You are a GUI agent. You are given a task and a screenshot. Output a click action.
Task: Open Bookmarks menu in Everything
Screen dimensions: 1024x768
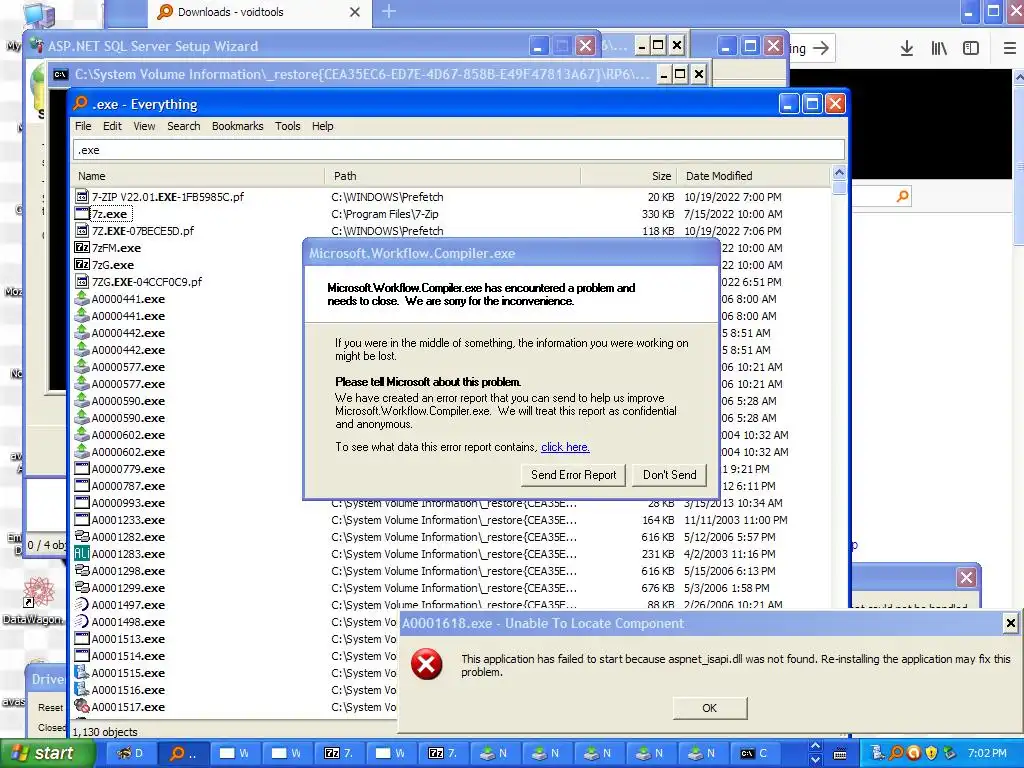[238, 126]
